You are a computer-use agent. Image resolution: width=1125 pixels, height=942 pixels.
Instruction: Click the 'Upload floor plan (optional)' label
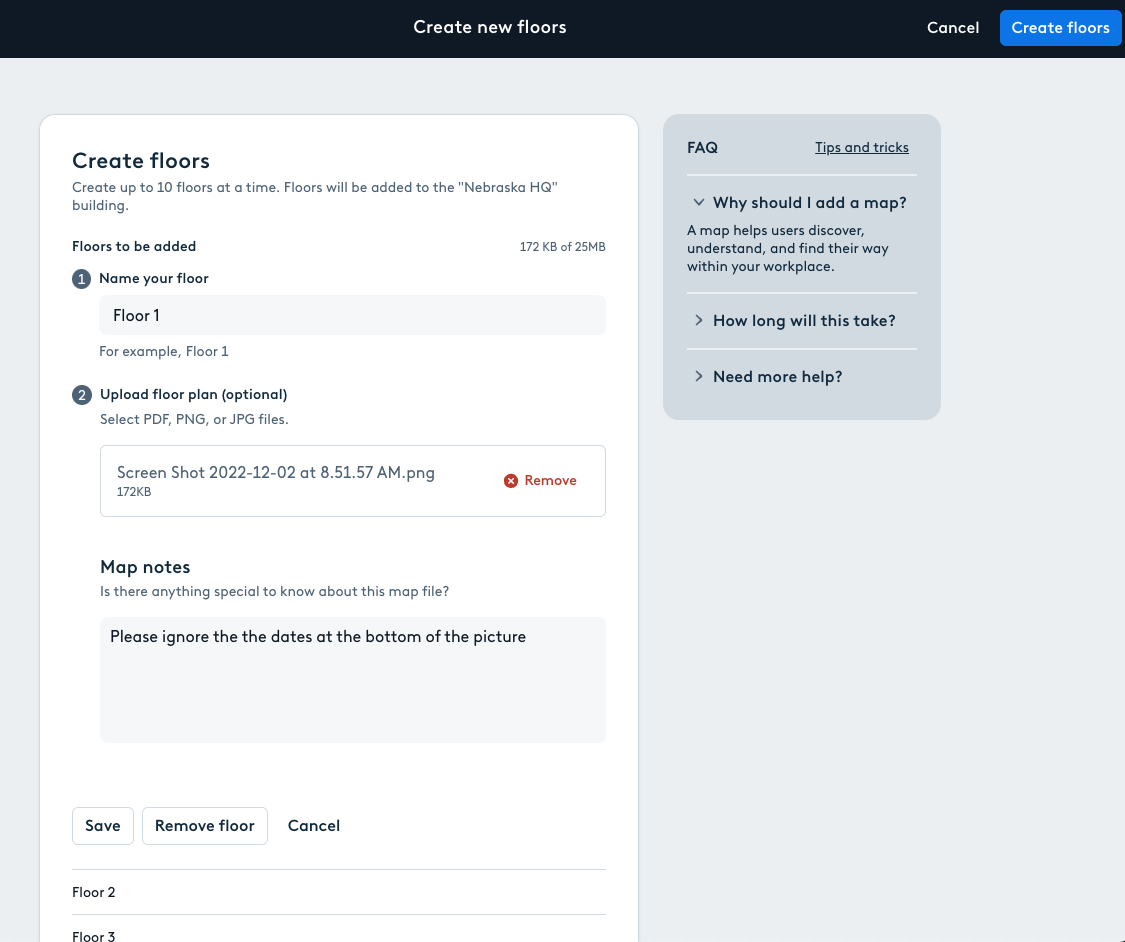[x=194, y=395]
